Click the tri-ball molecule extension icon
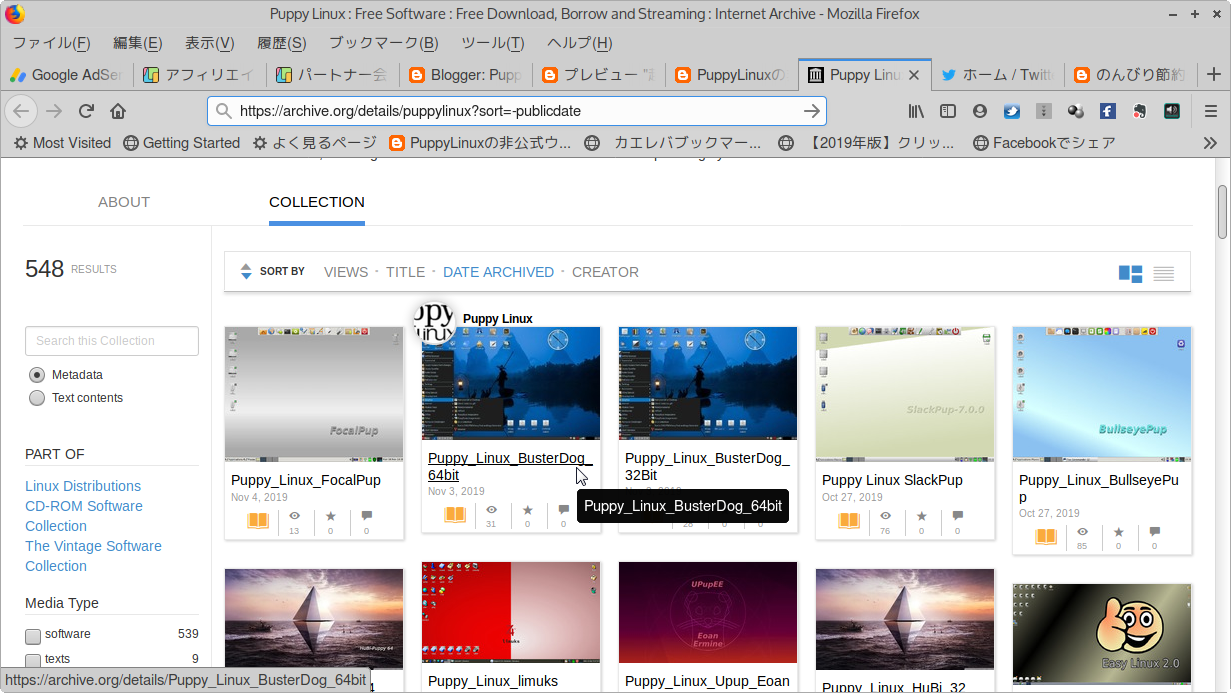The width and height of the screenshot is (1231, 693). [1075, 111]
